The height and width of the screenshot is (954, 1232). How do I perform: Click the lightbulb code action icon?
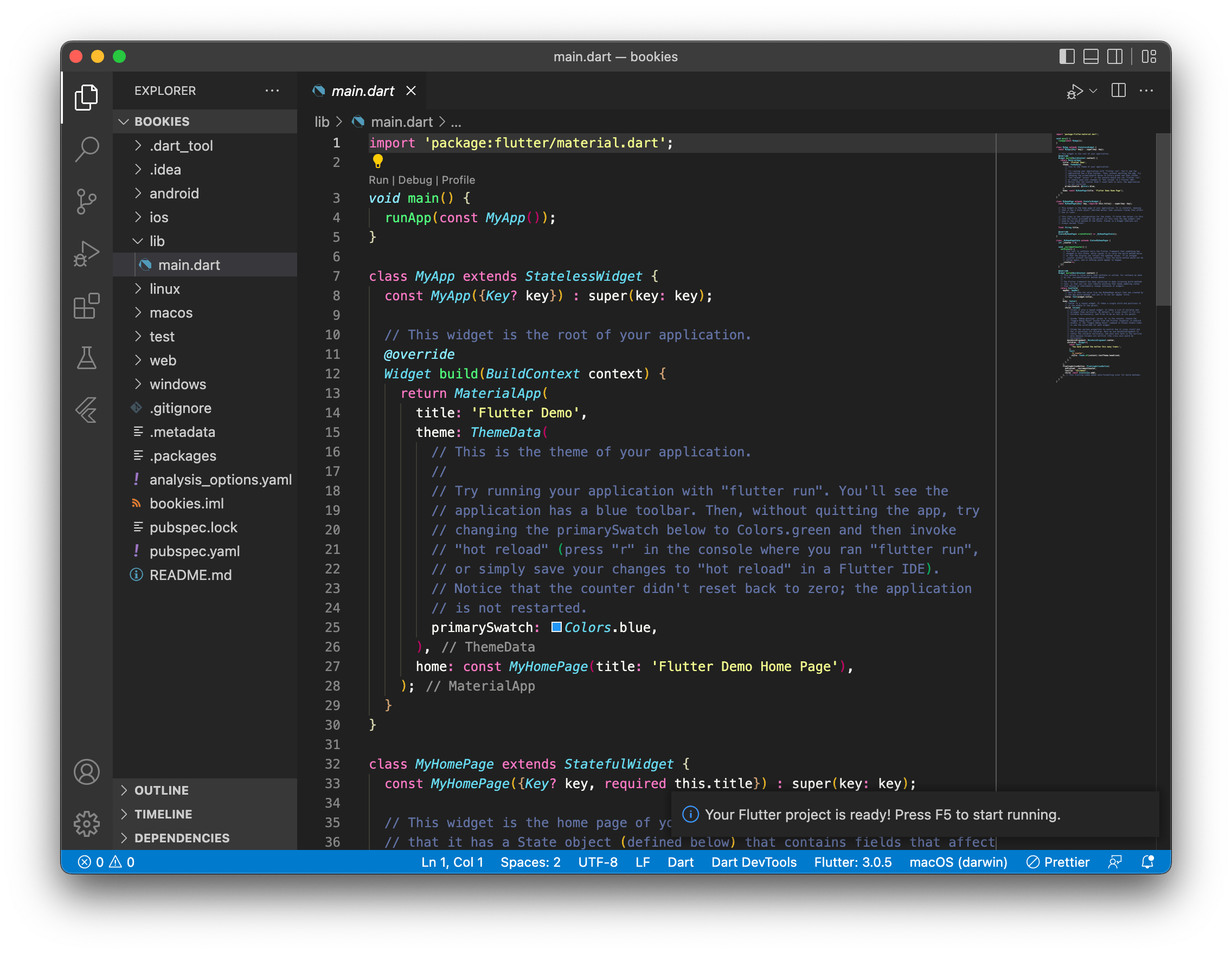click(378, 161)
